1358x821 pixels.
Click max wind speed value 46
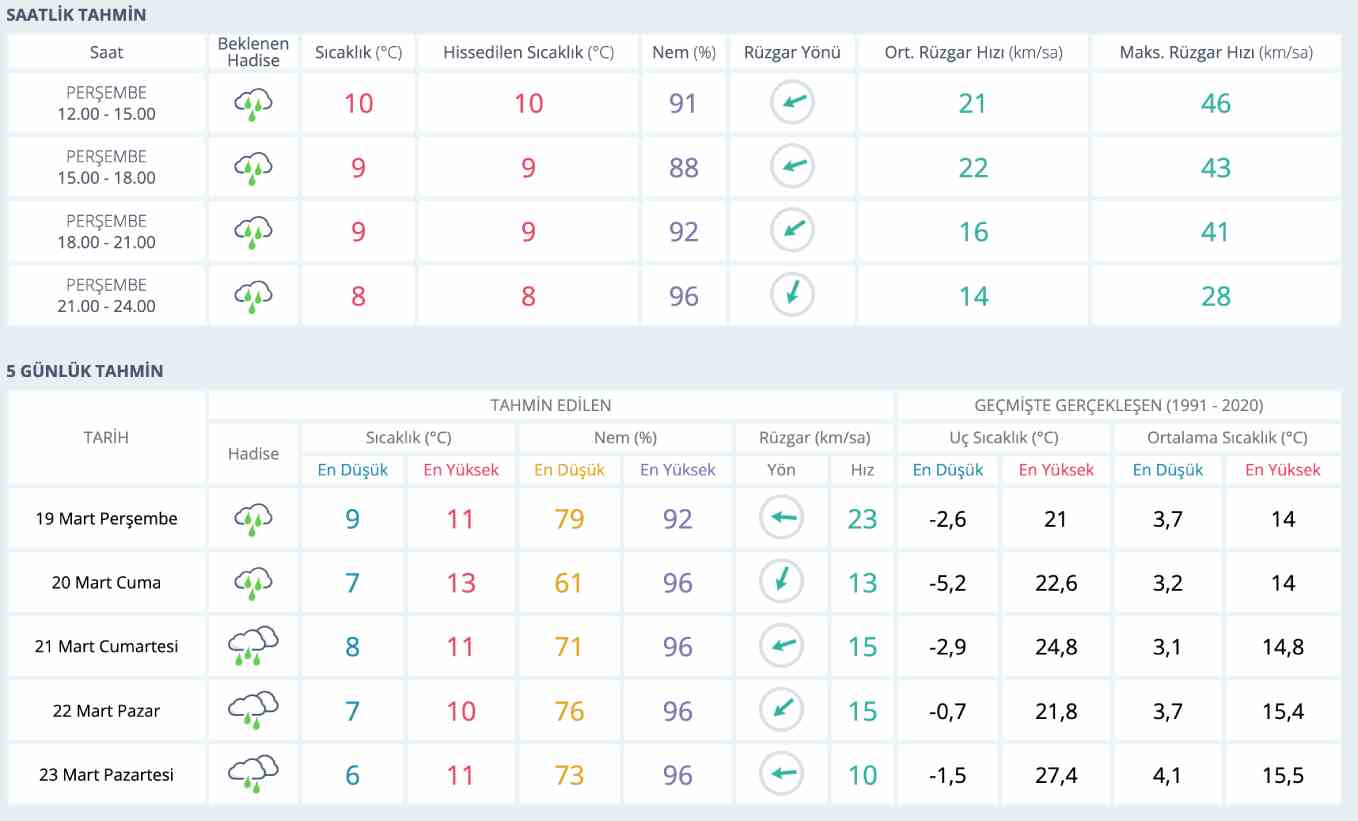point(1215,103)
